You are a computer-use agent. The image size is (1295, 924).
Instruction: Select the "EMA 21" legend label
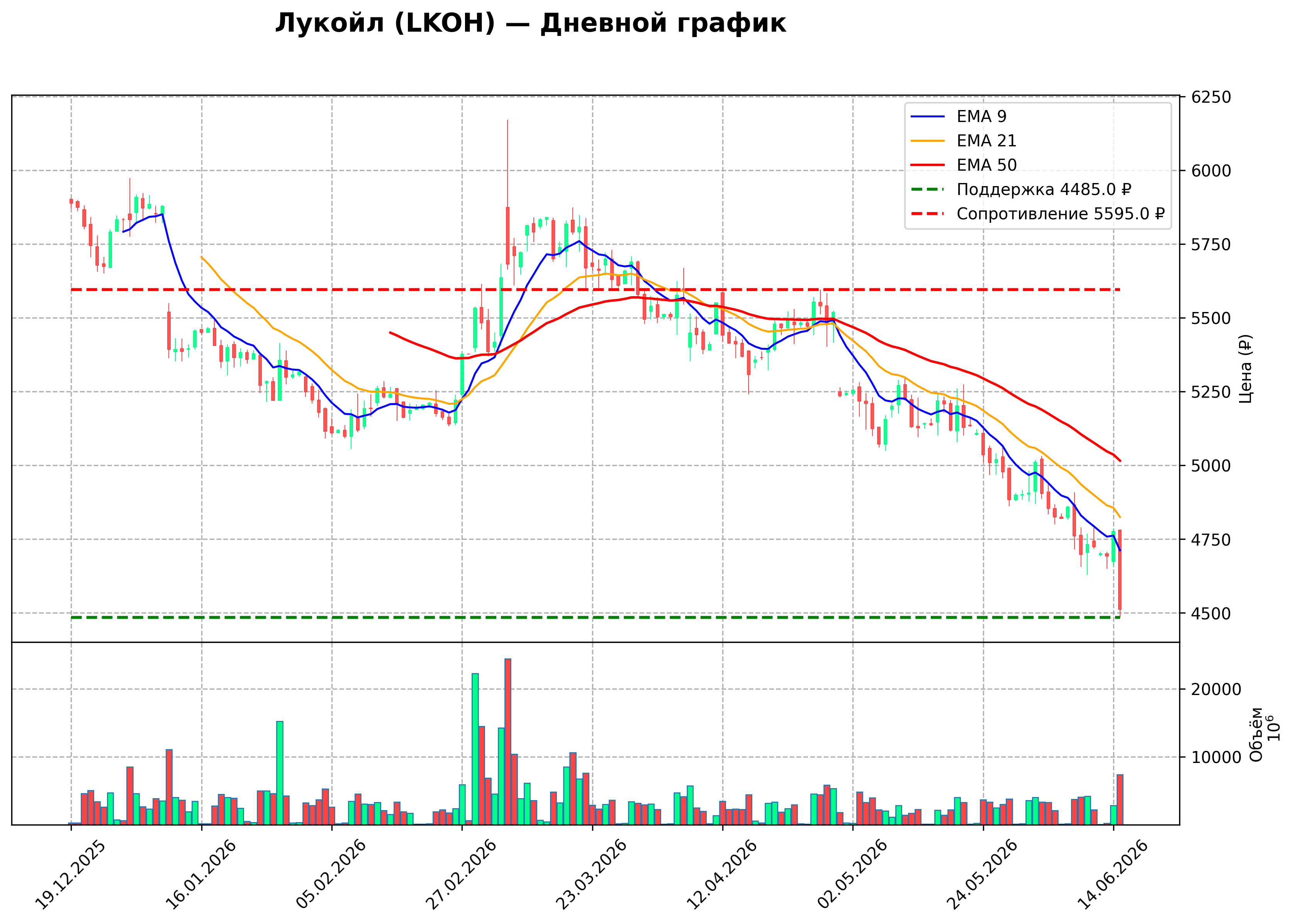coord(986,141)
